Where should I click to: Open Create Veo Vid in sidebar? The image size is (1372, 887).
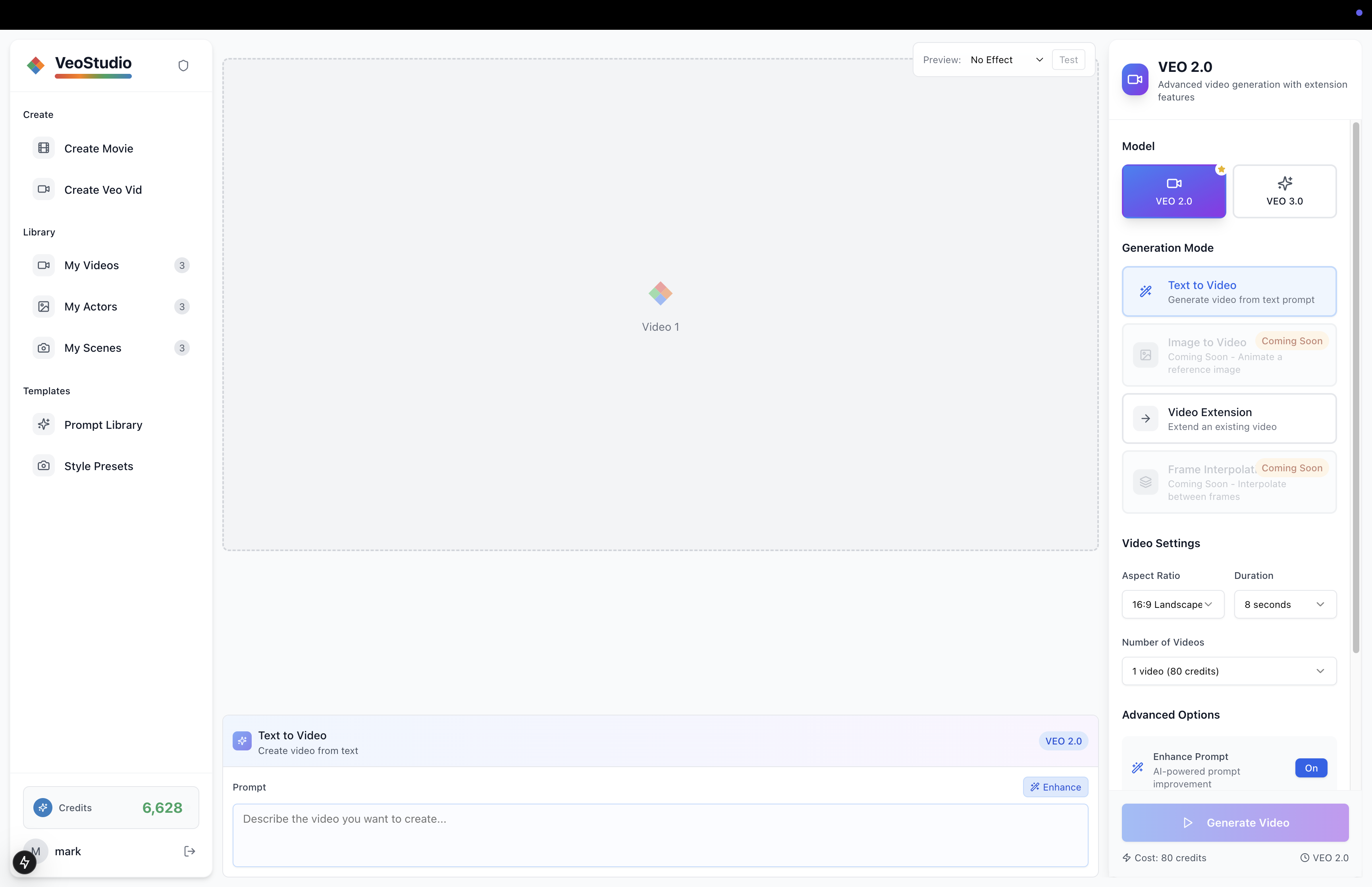[111, 190]
